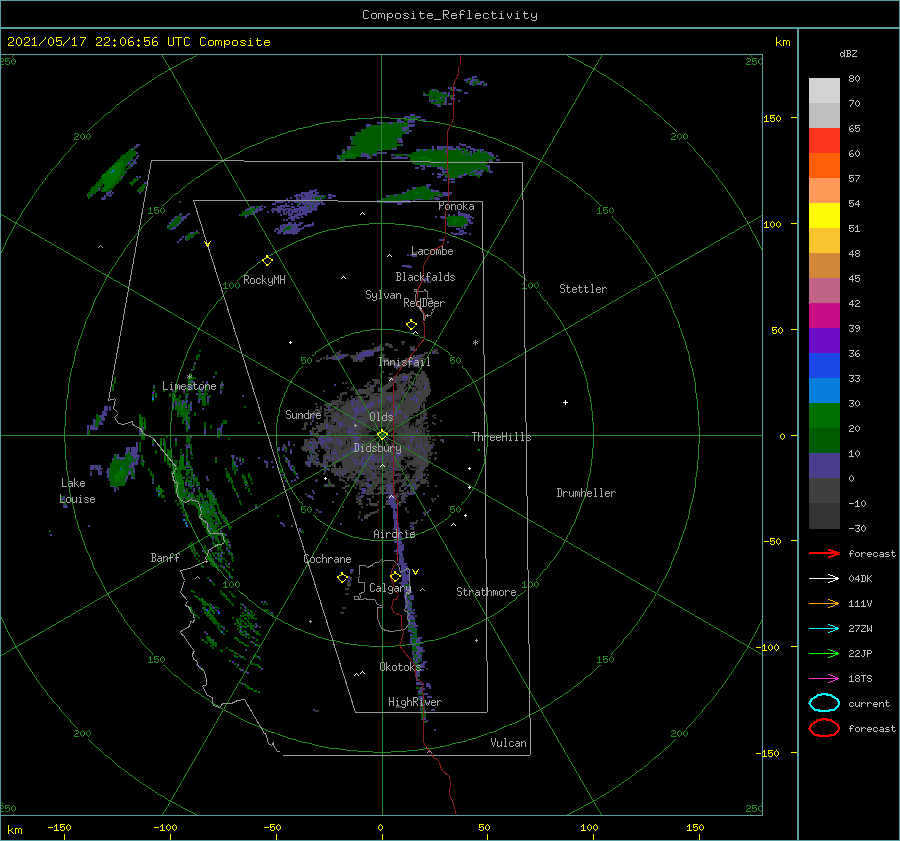
Task: Click the 20 dBZ green color swatch
Action: point(824,415)
